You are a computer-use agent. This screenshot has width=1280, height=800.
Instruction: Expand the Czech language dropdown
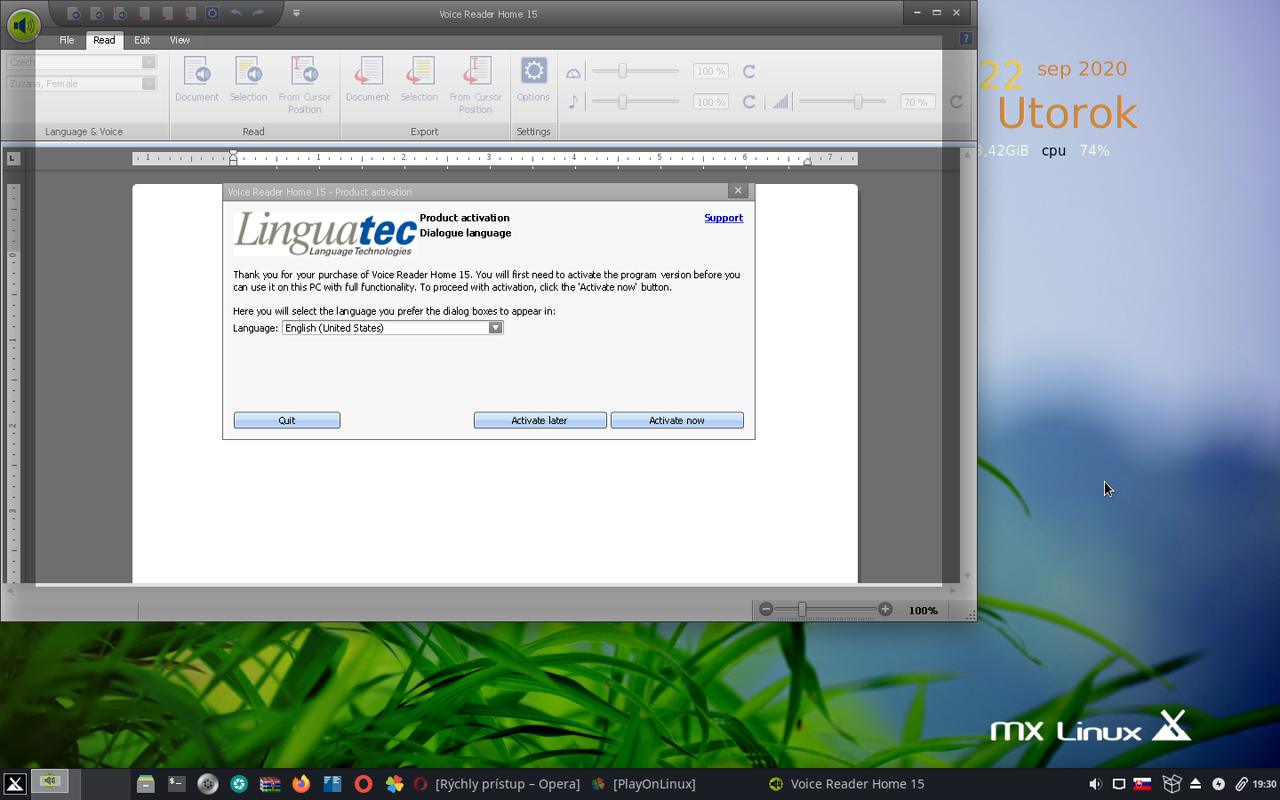(149, 62)
